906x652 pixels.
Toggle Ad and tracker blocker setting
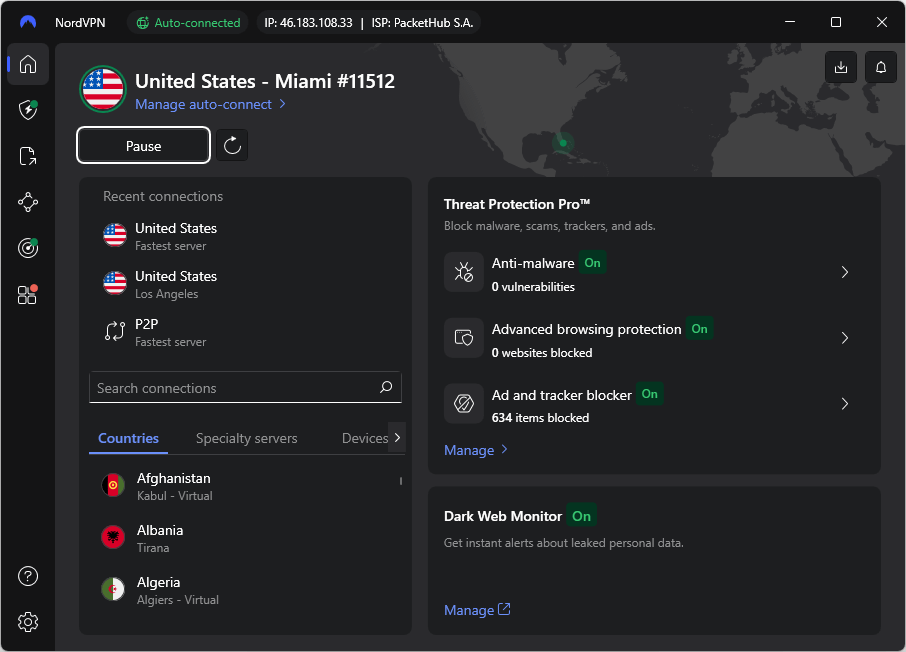click(649, 394)
